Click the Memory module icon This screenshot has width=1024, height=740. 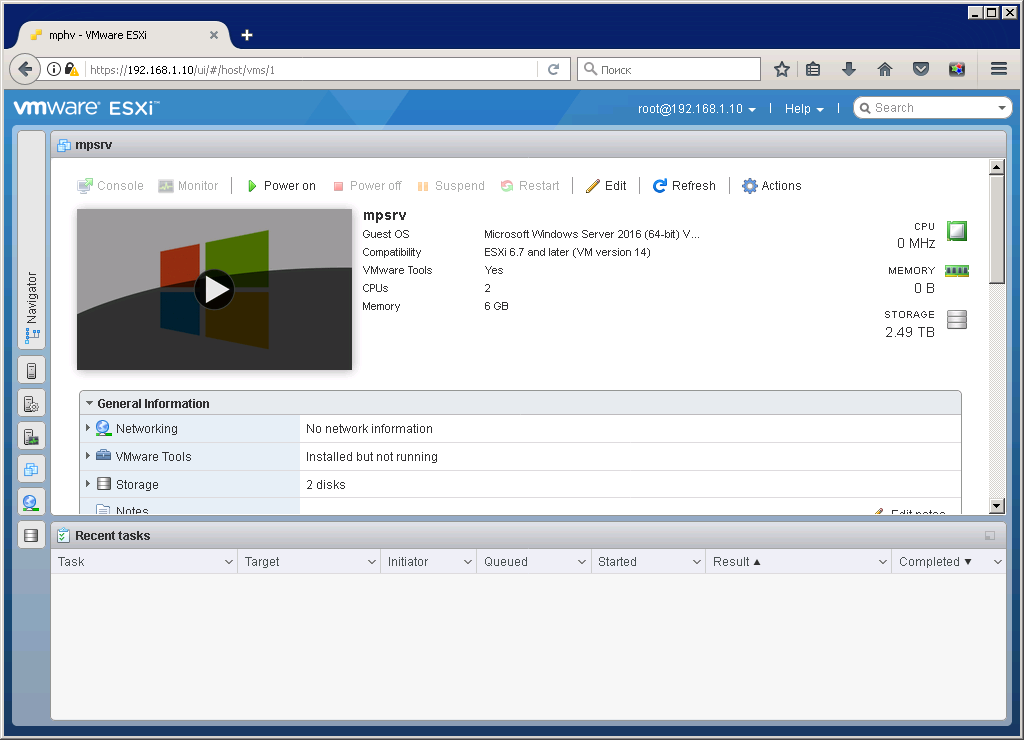pyautogui.click(x=957, y=271)
